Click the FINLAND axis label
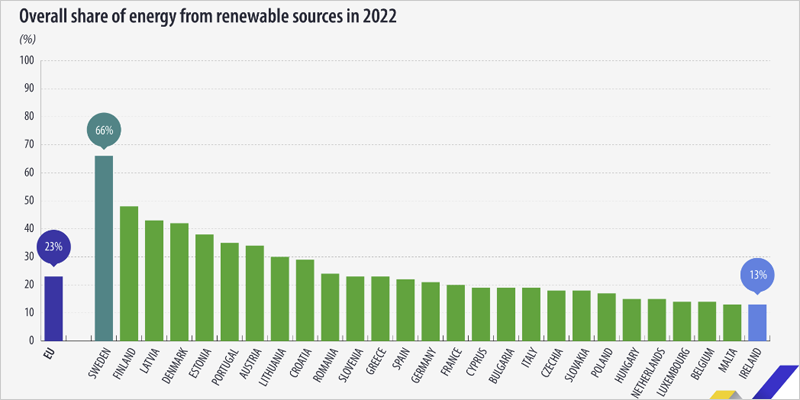 123,365
